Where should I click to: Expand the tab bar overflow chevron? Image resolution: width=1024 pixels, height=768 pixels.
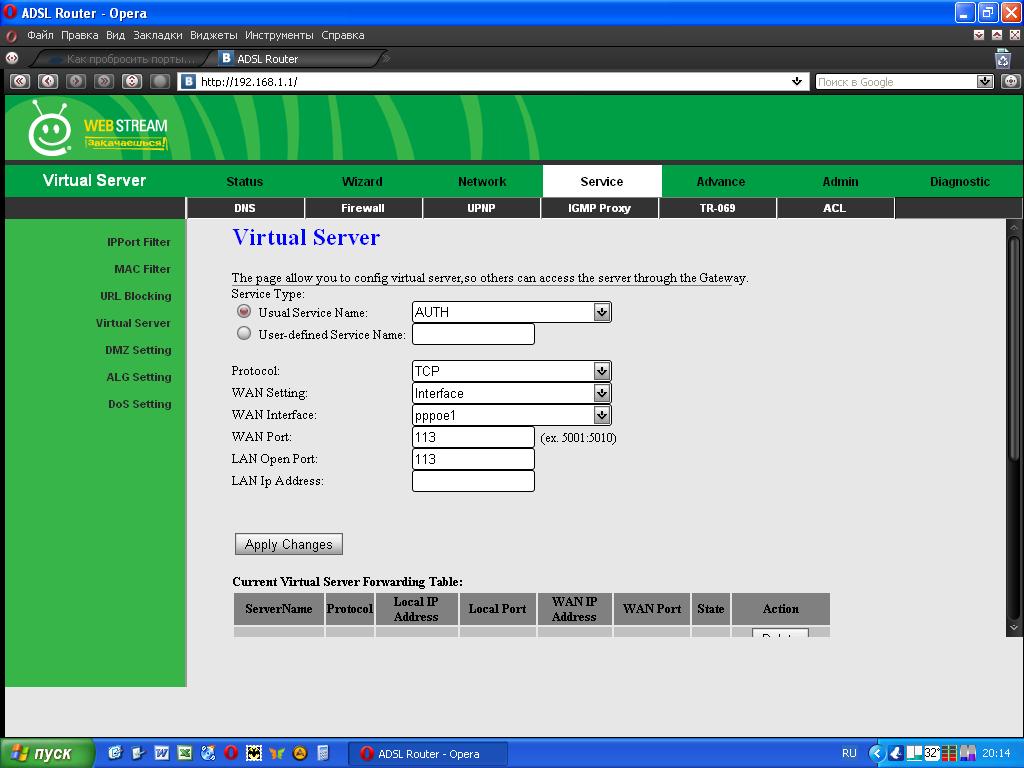tap(386, 58)
